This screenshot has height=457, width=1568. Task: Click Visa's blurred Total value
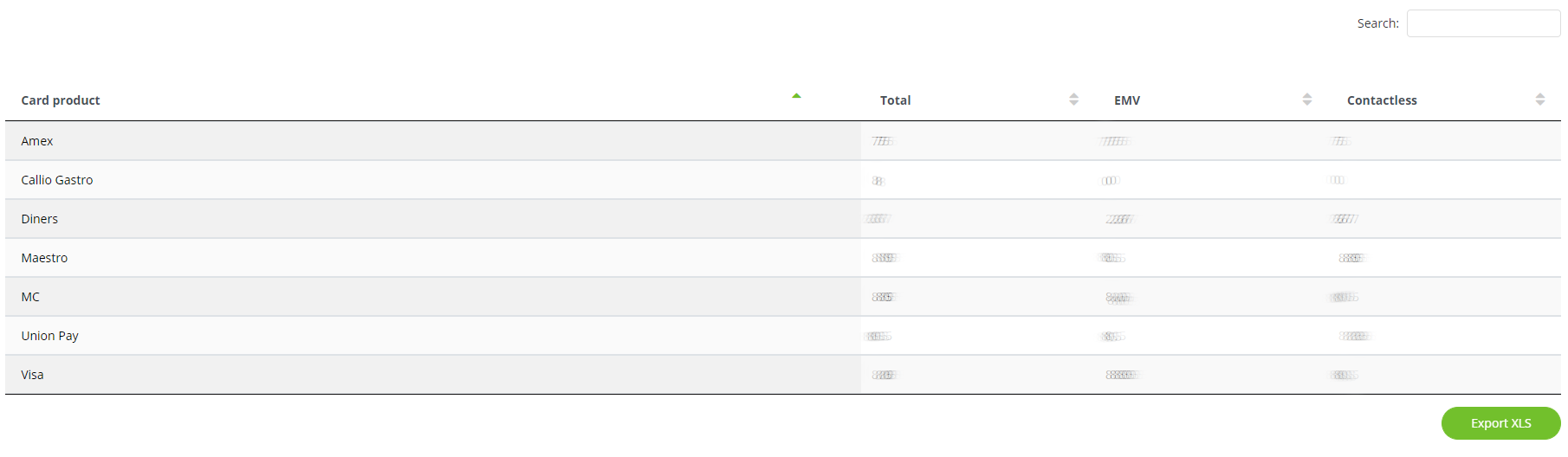pos(884,375)
